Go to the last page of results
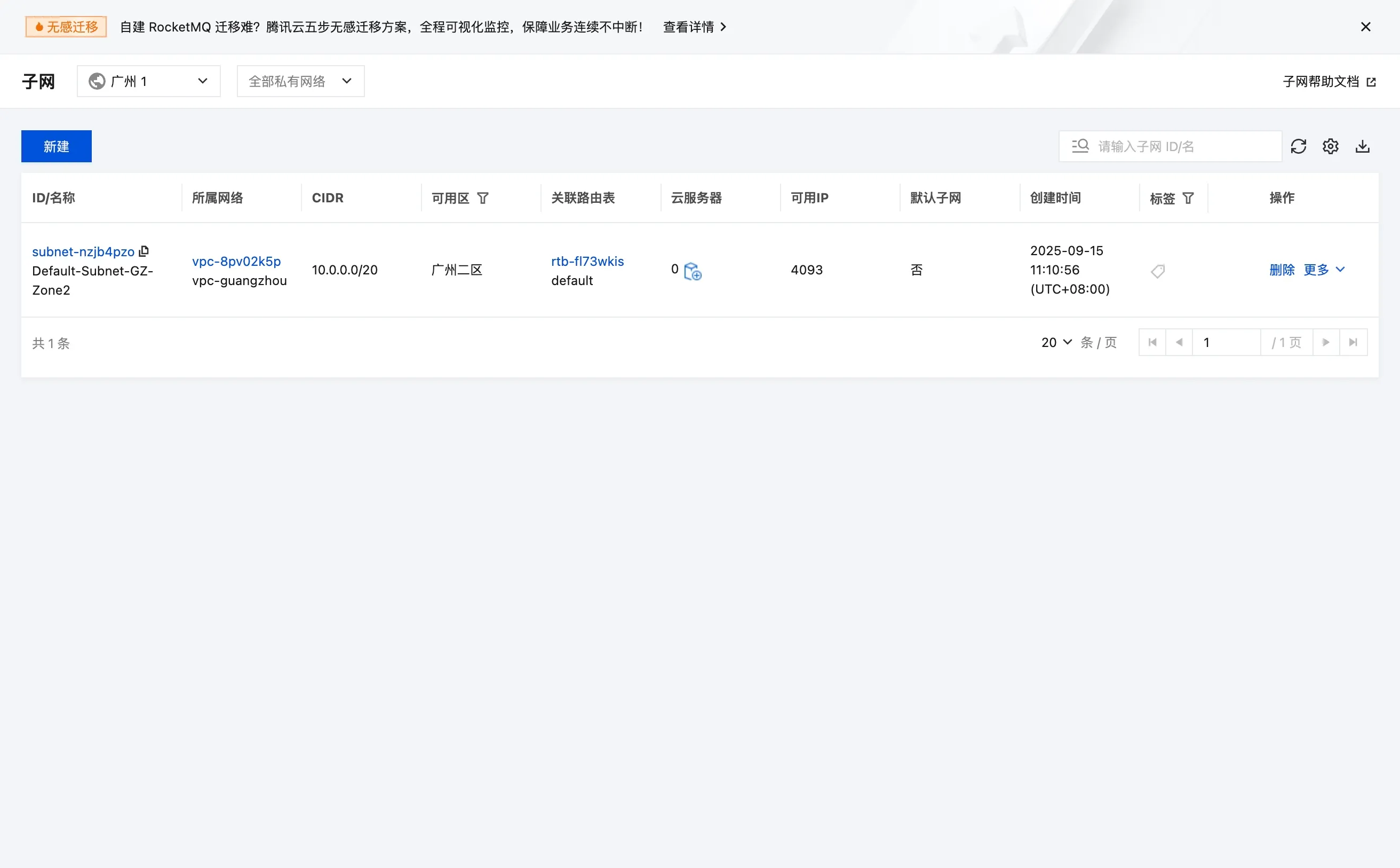 (x=1355, y=342)
